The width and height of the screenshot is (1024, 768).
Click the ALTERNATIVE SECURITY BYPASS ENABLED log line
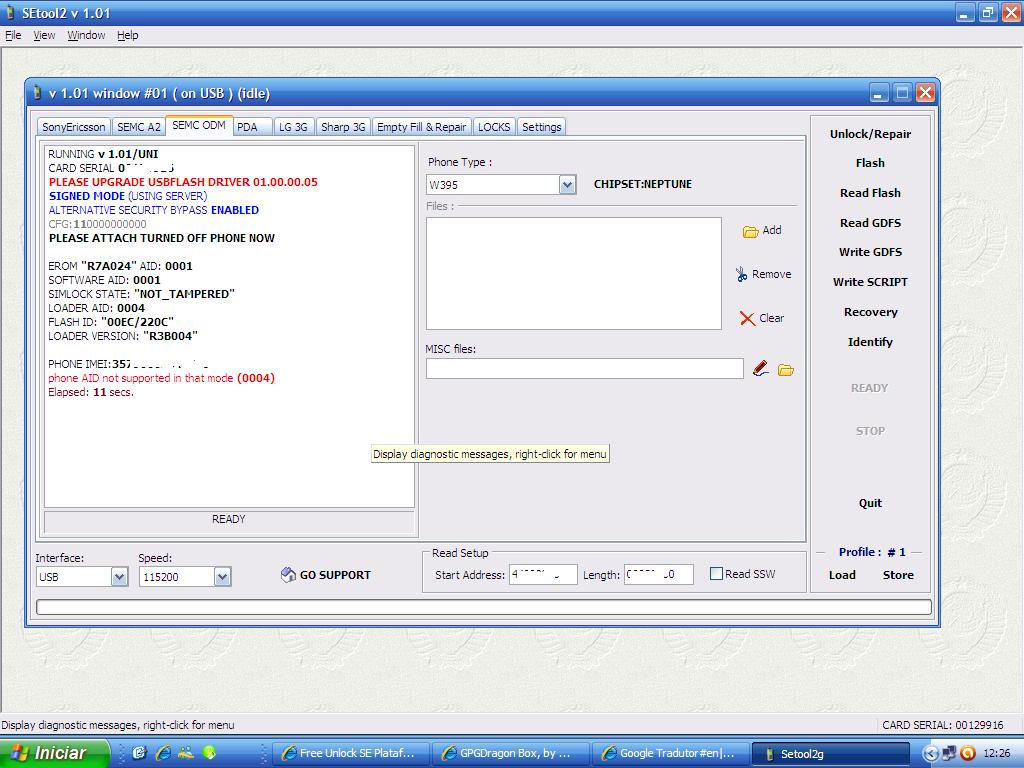153,210
